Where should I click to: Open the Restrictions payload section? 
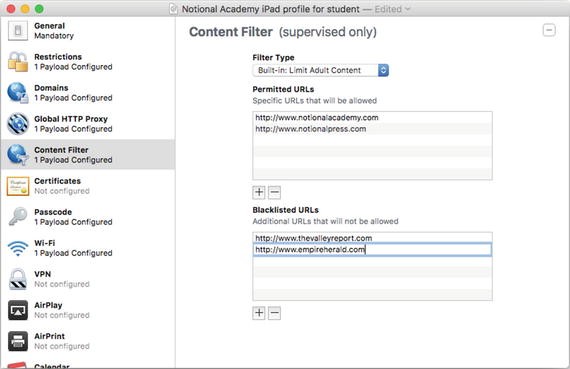click(x=88, y=61)
